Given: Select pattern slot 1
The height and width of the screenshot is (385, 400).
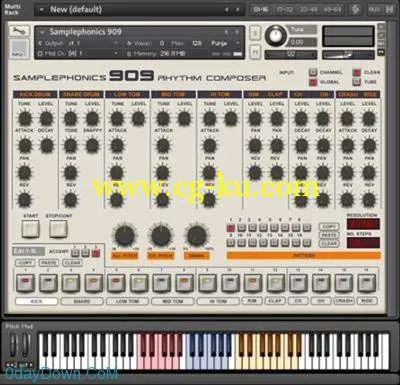Looking at the screenshot, I should click(x=231, y=228).
